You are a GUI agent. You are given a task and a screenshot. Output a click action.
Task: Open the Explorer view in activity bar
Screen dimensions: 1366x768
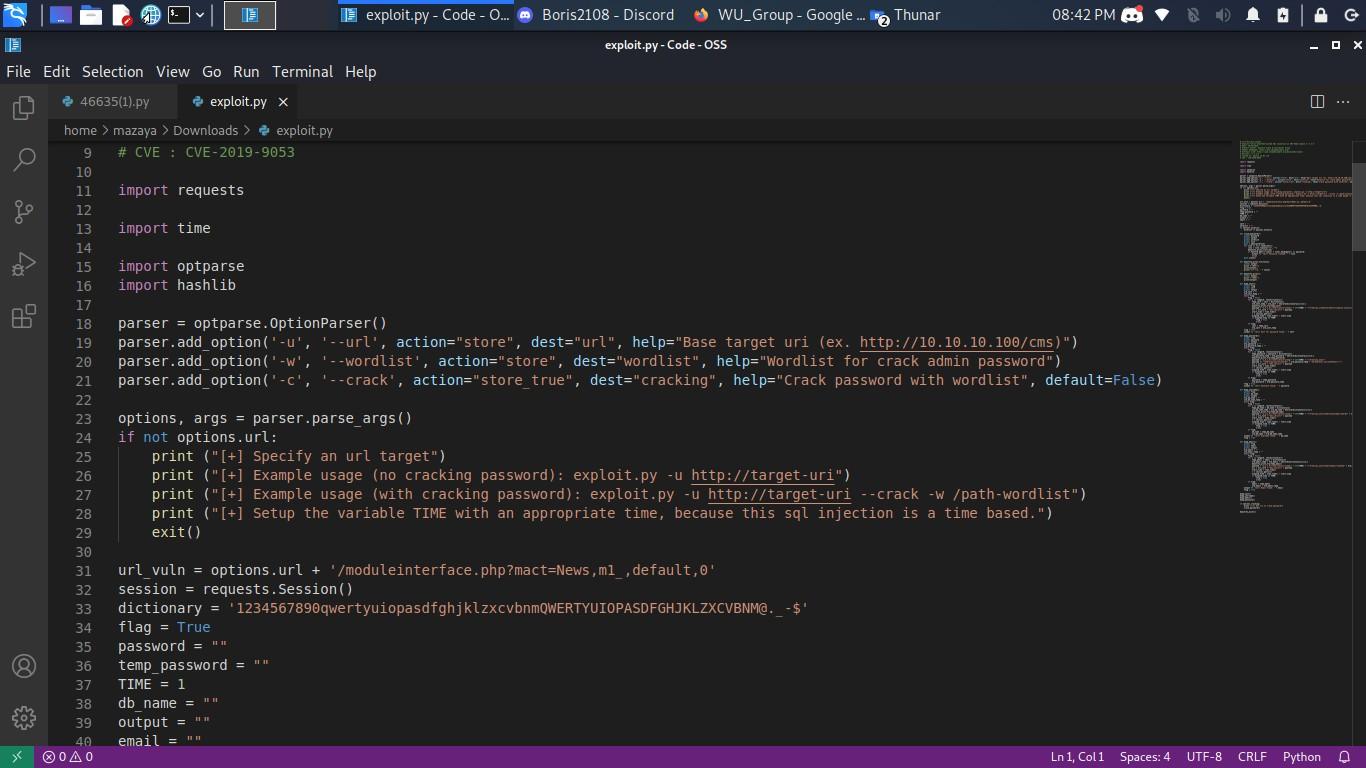24,108
